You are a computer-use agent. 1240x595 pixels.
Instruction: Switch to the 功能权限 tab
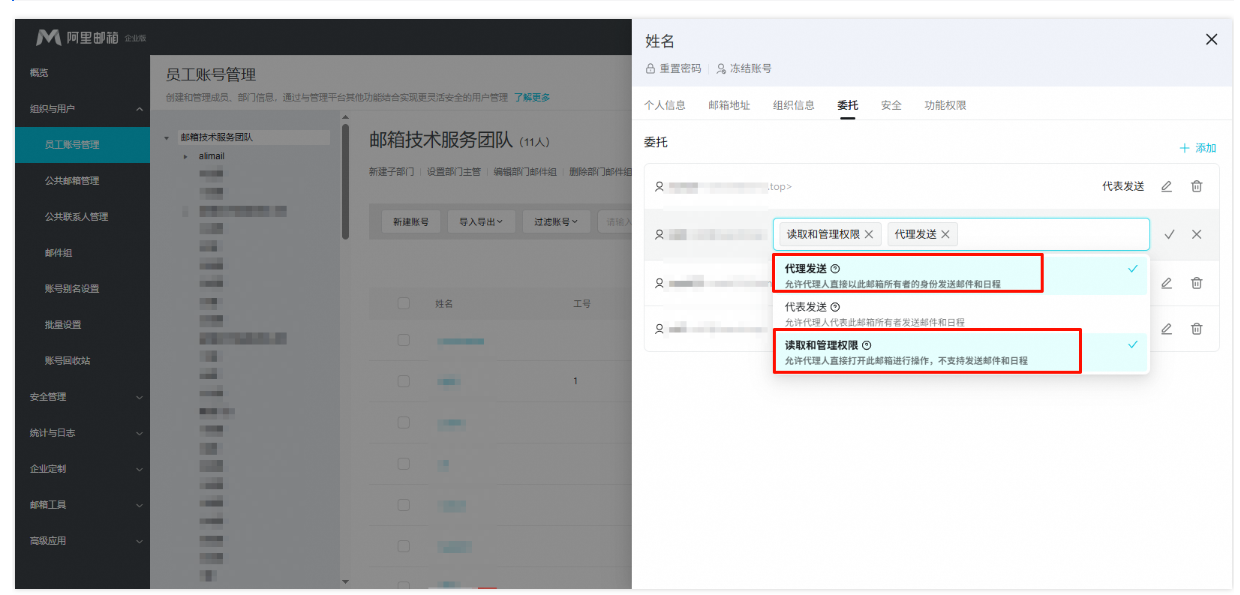[x=945, y=105]
